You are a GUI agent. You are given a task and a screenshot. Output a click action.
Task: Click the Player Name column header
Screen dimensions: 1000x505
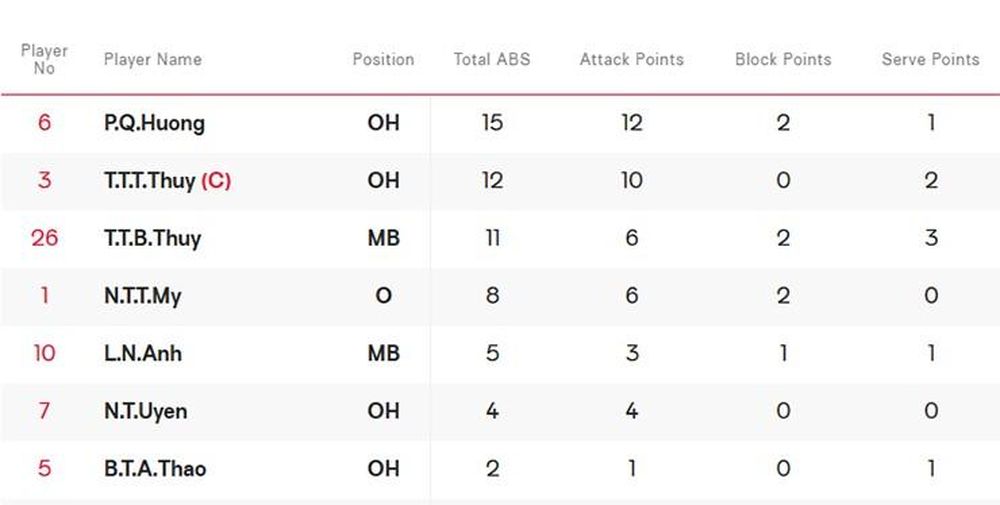152,59
